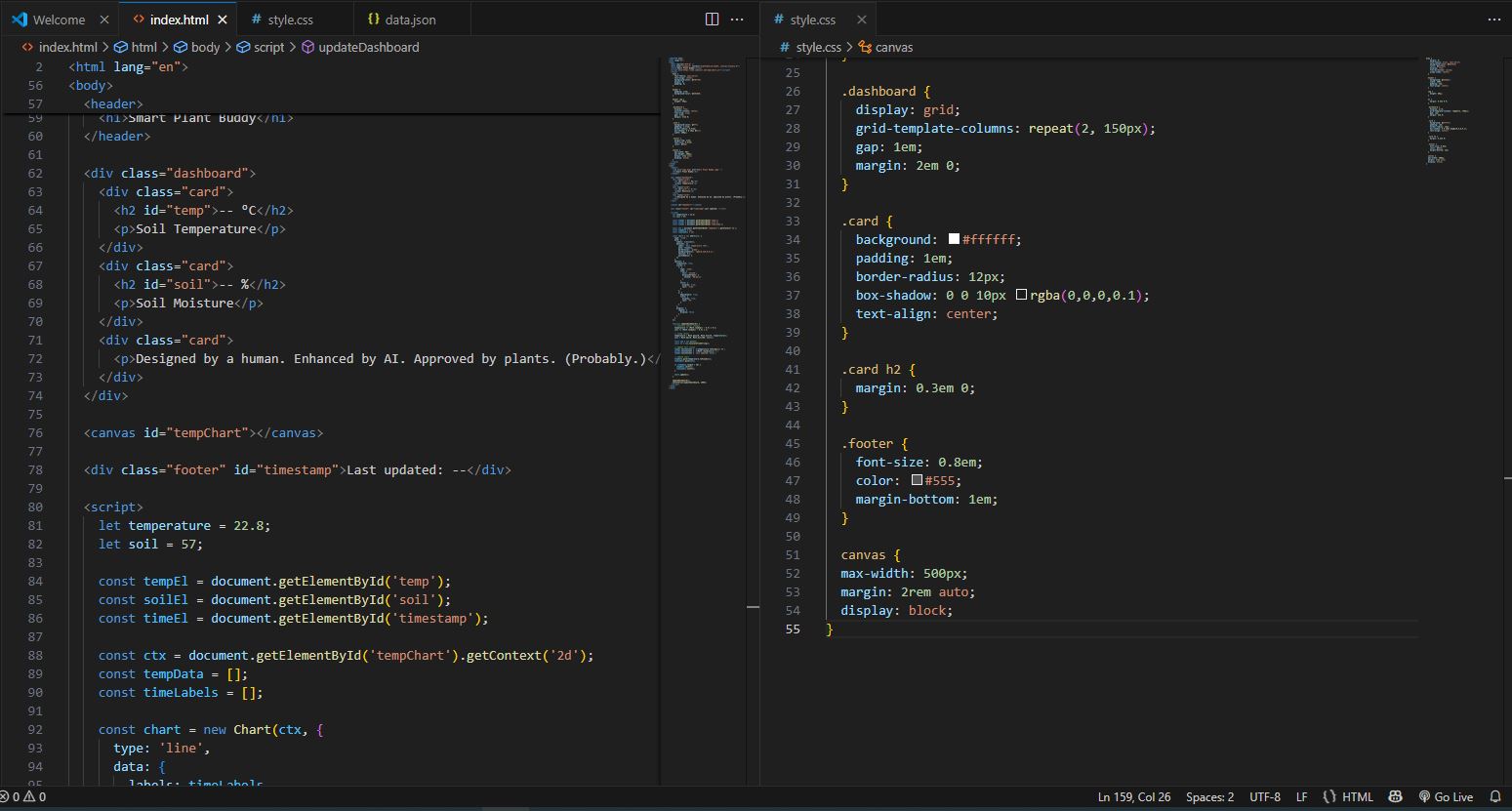Click the 'Designed by a human' paragraph line

coord(387,358)
